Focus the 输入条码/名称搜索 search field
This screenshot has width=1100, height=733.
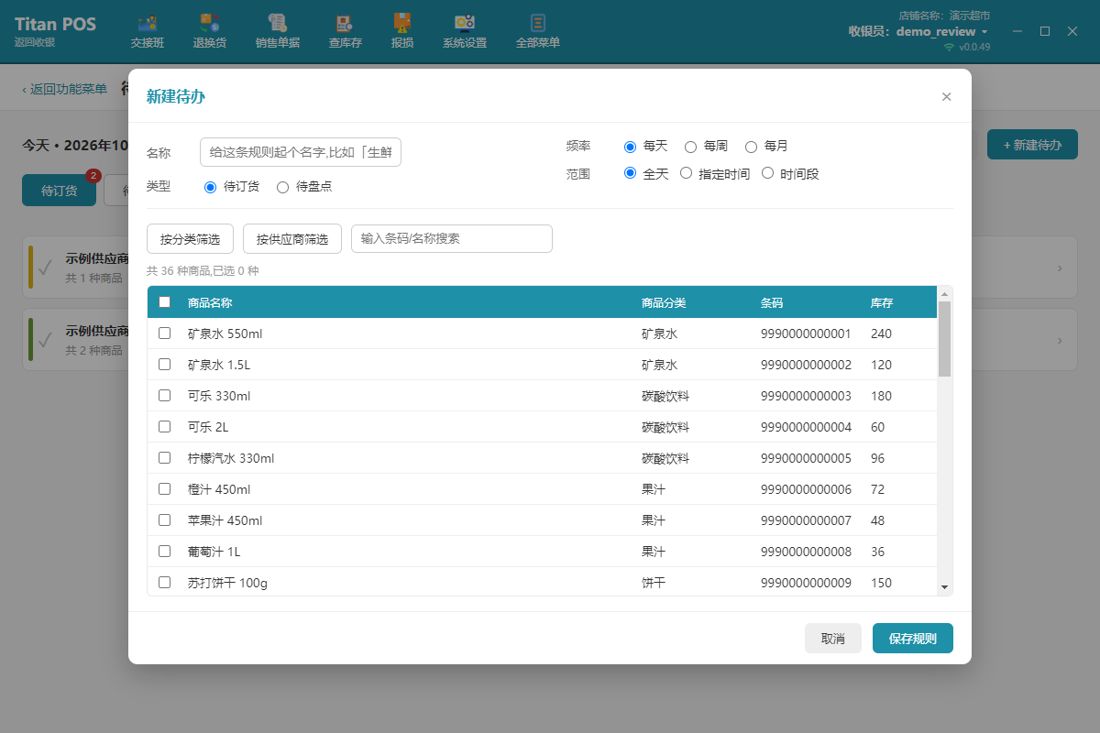[452, 238]
